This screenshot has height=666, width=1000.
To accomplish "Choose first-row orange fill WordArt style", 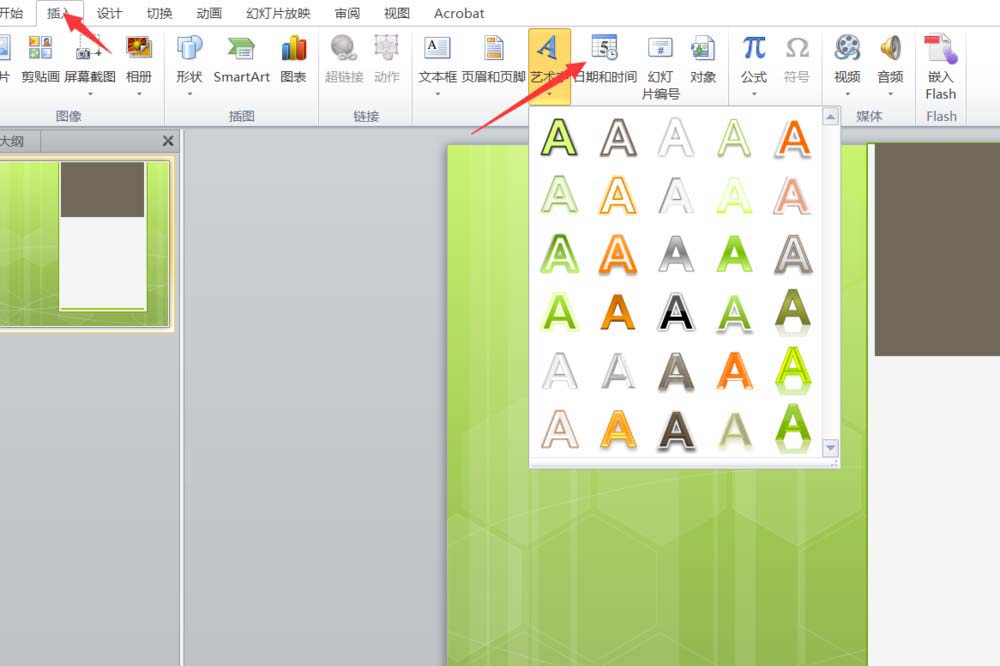I will pyautogui.click(x=793, y=137).
